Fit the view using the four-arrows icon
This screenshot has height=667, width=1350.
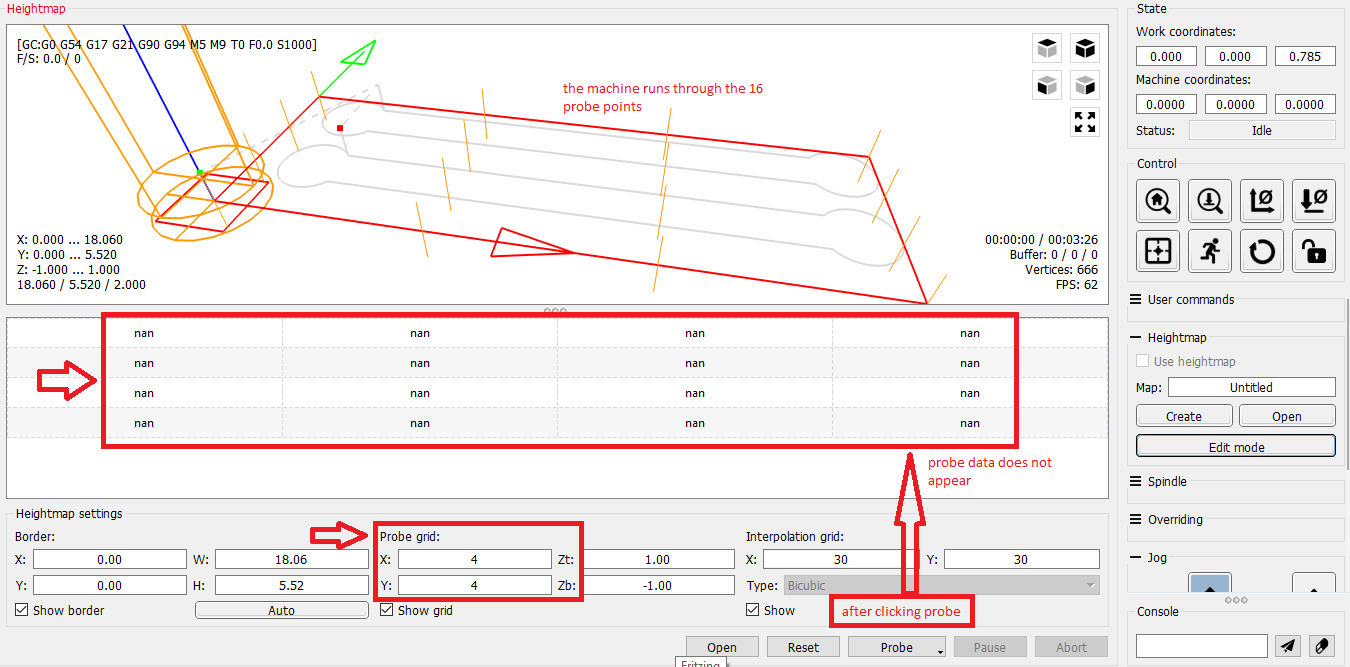tap(1085, 122)
